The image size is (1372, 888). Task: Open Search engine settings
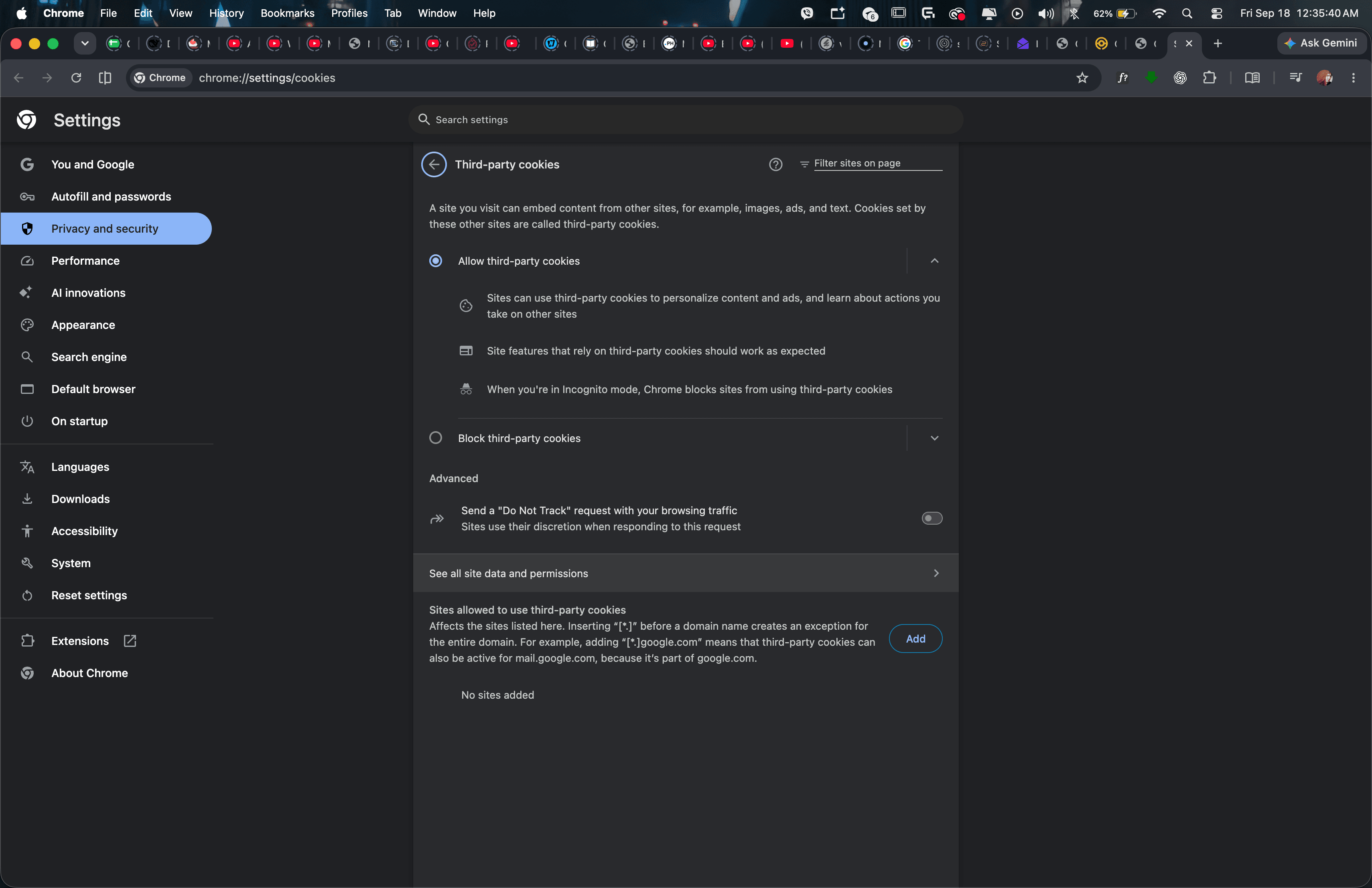[89, 357]
